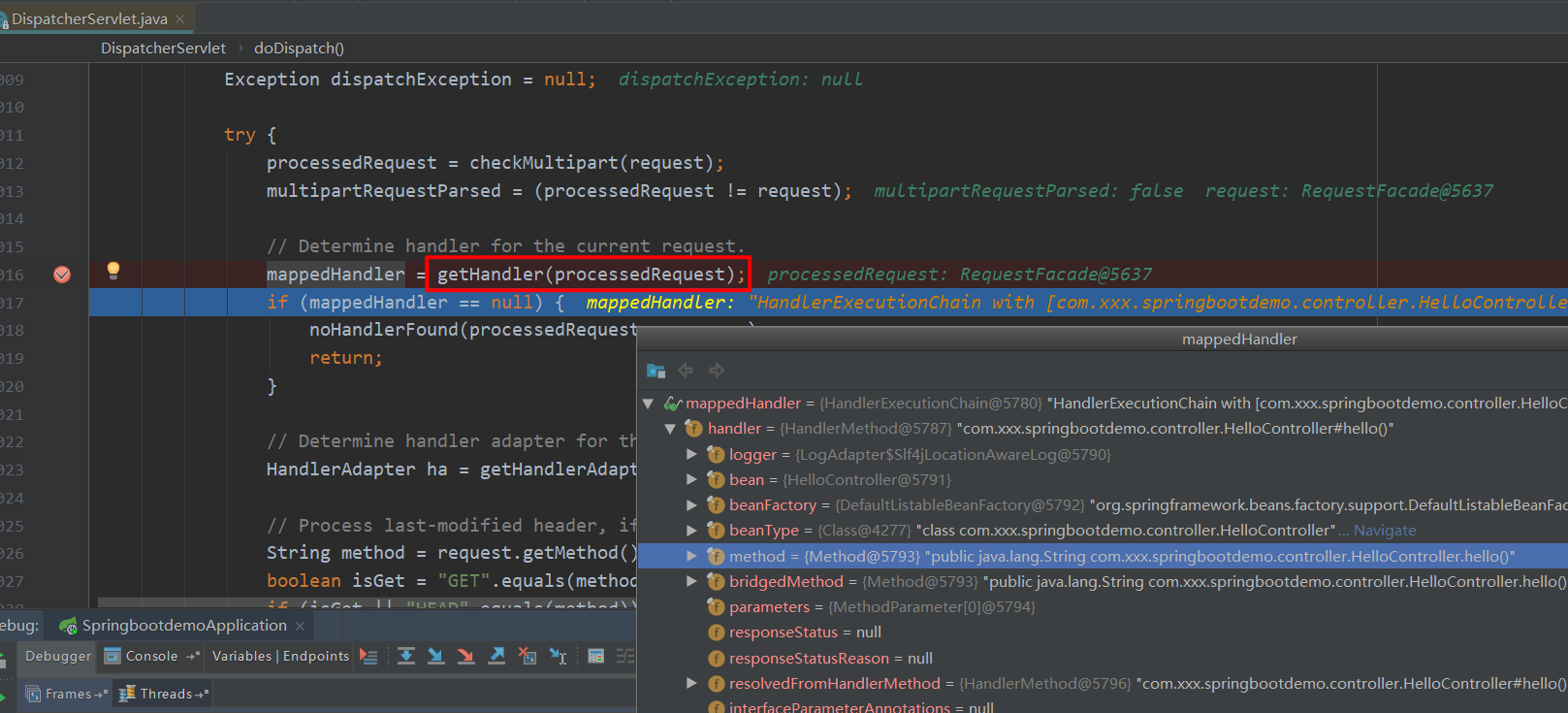Click the Drop Frame icon

tap(527, 657)
